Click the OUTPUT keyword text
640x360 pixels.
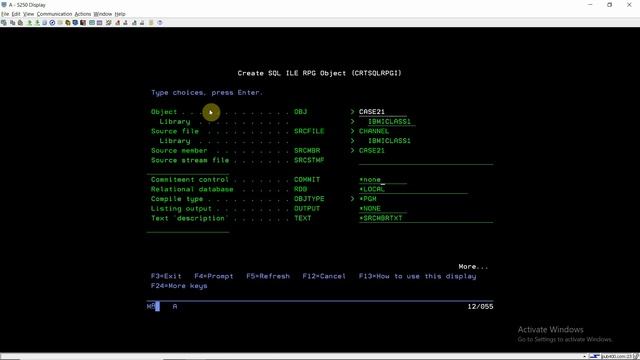[307, 209]
